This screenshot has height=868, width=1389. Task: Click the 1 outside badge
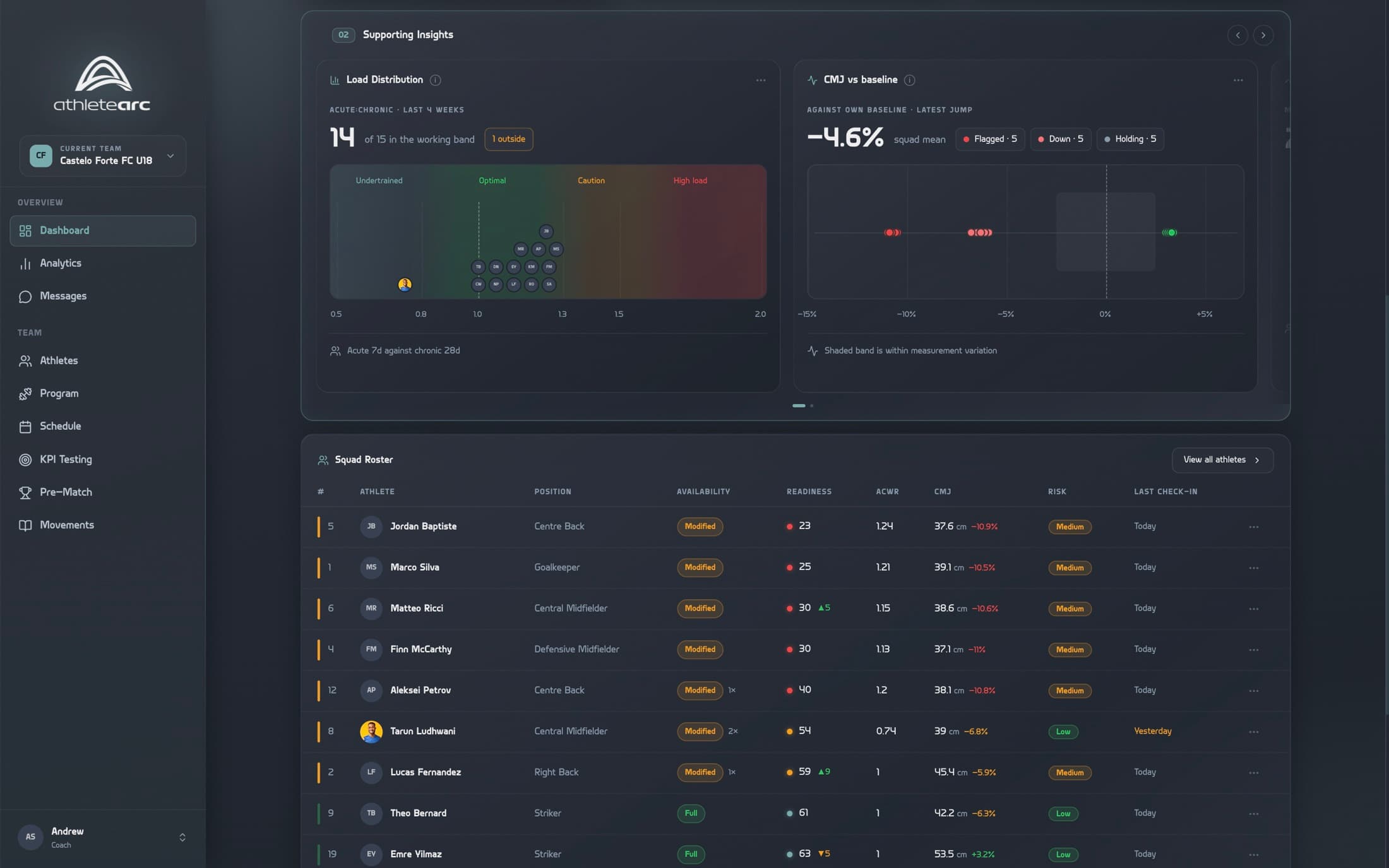pos(509,140)
